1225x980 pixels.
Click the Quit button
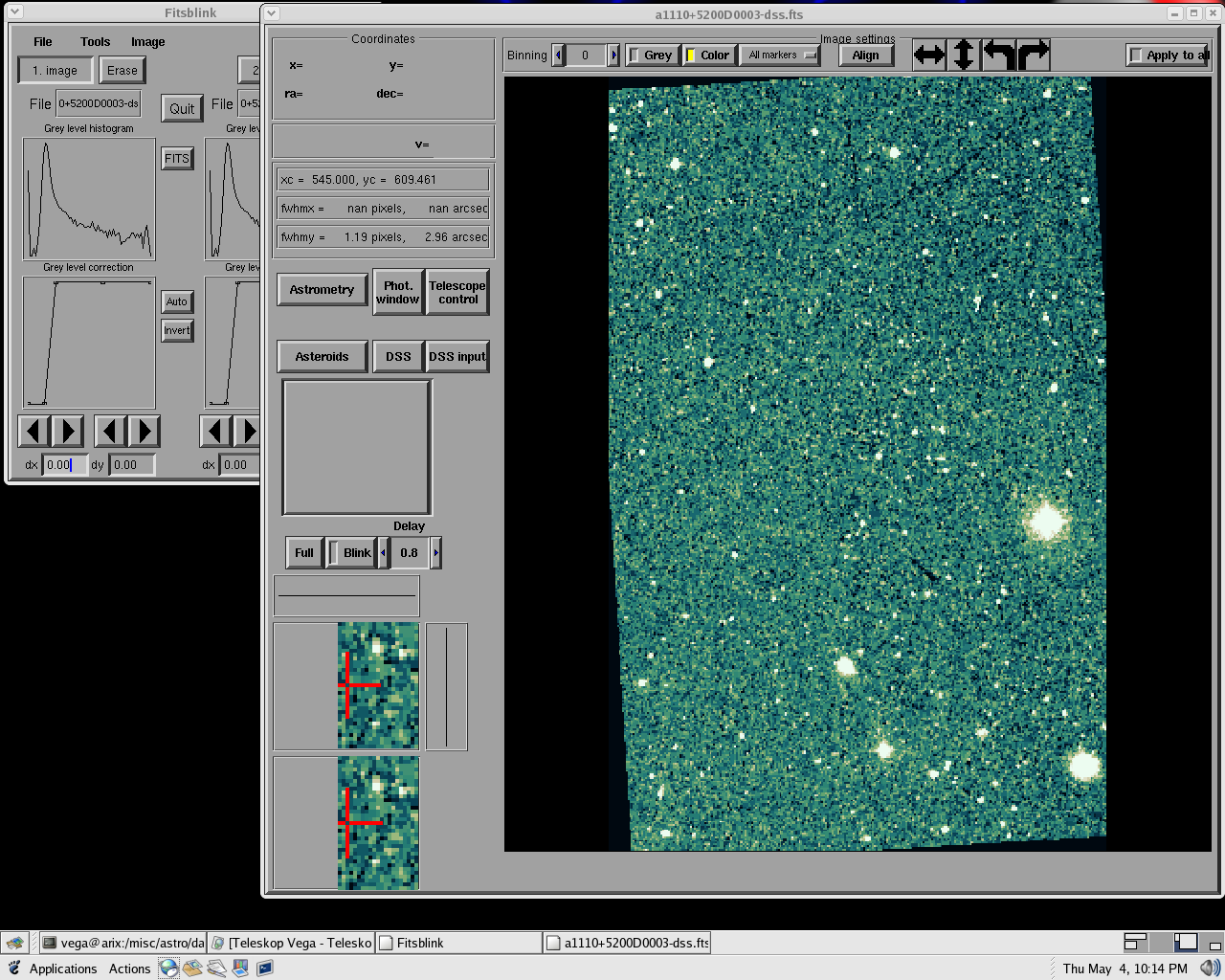click(182, 108)
